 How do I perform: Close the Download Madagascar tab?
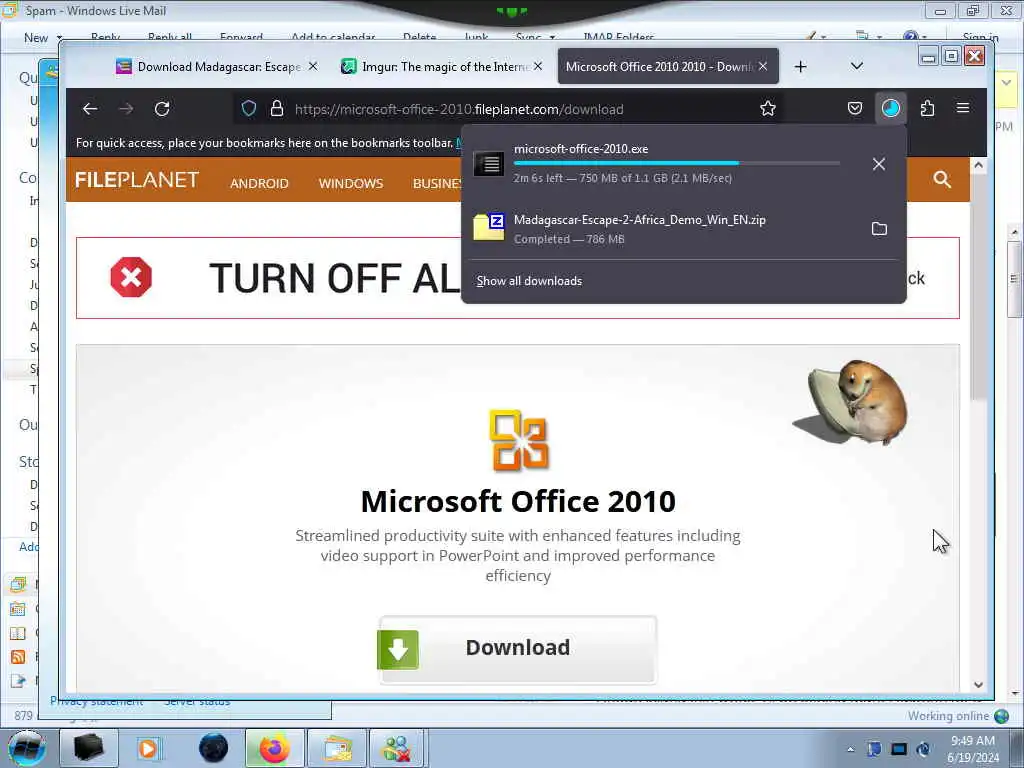pyautogui.click(x=313, y=66)
